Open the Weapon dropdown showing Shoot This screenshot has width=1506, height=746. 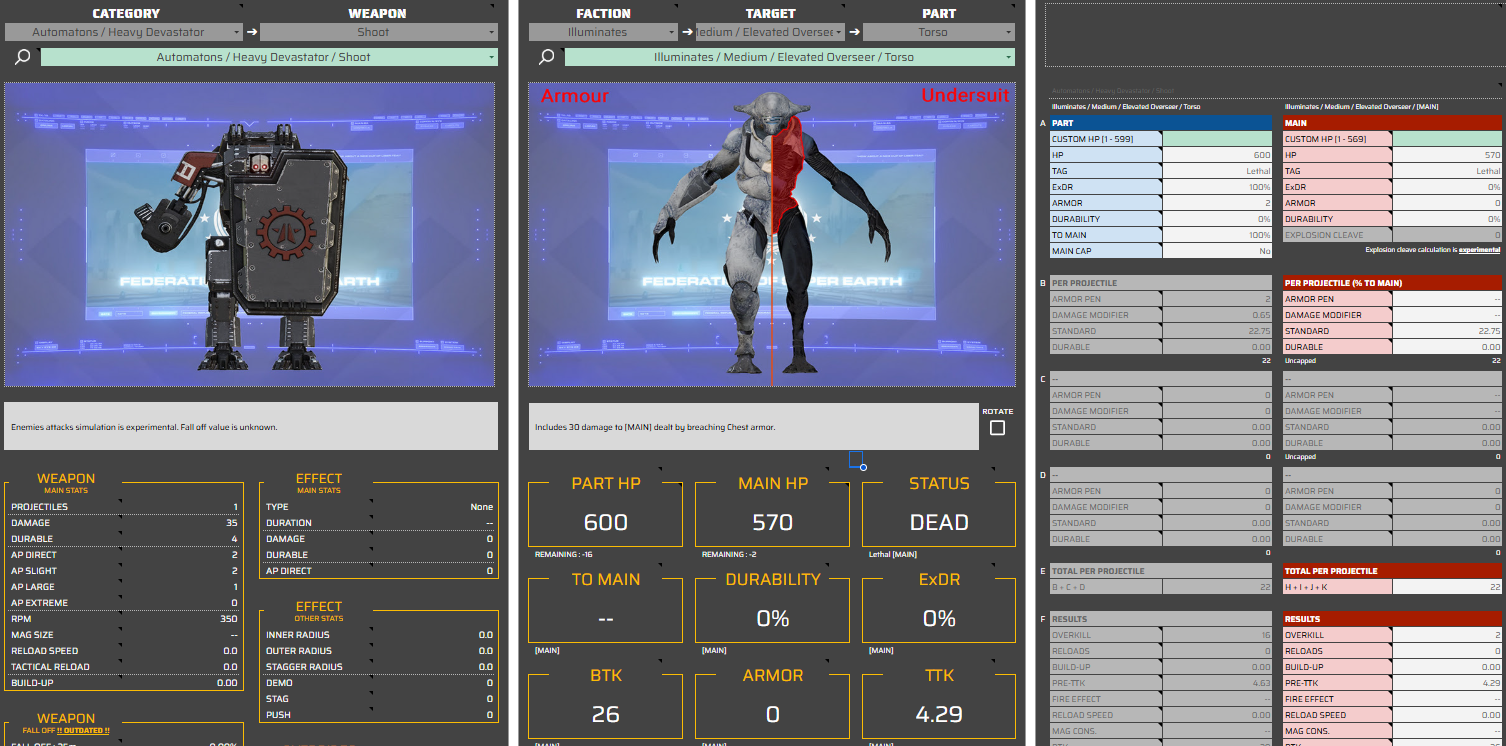click(378, 32)
